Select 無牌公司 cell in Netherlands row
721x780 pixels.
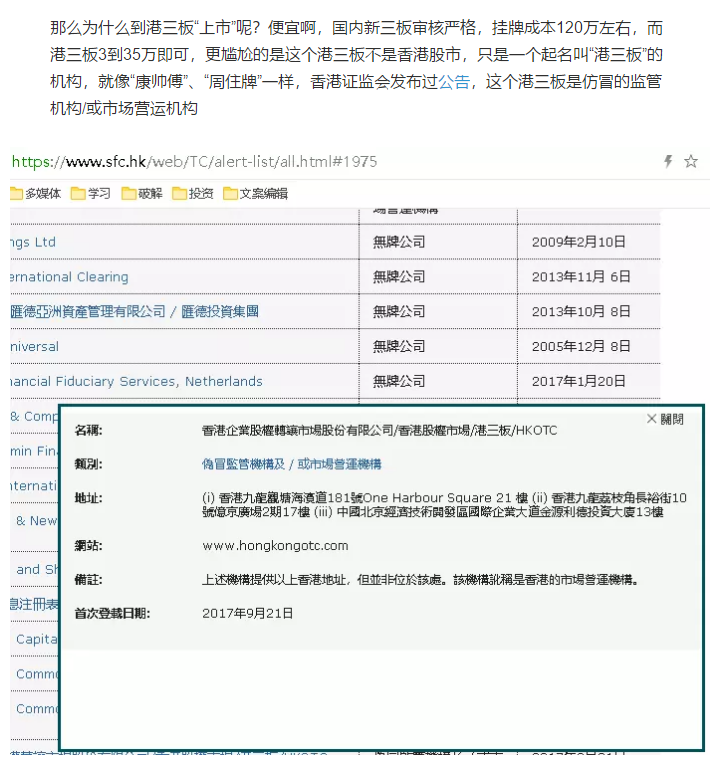pos(399,382)
